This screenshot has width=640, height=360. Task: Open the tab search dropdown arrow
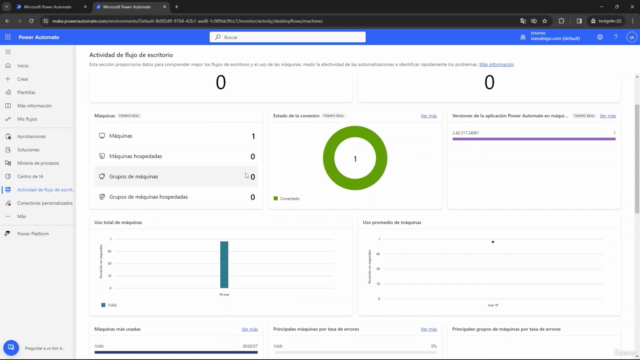point(7,7)
